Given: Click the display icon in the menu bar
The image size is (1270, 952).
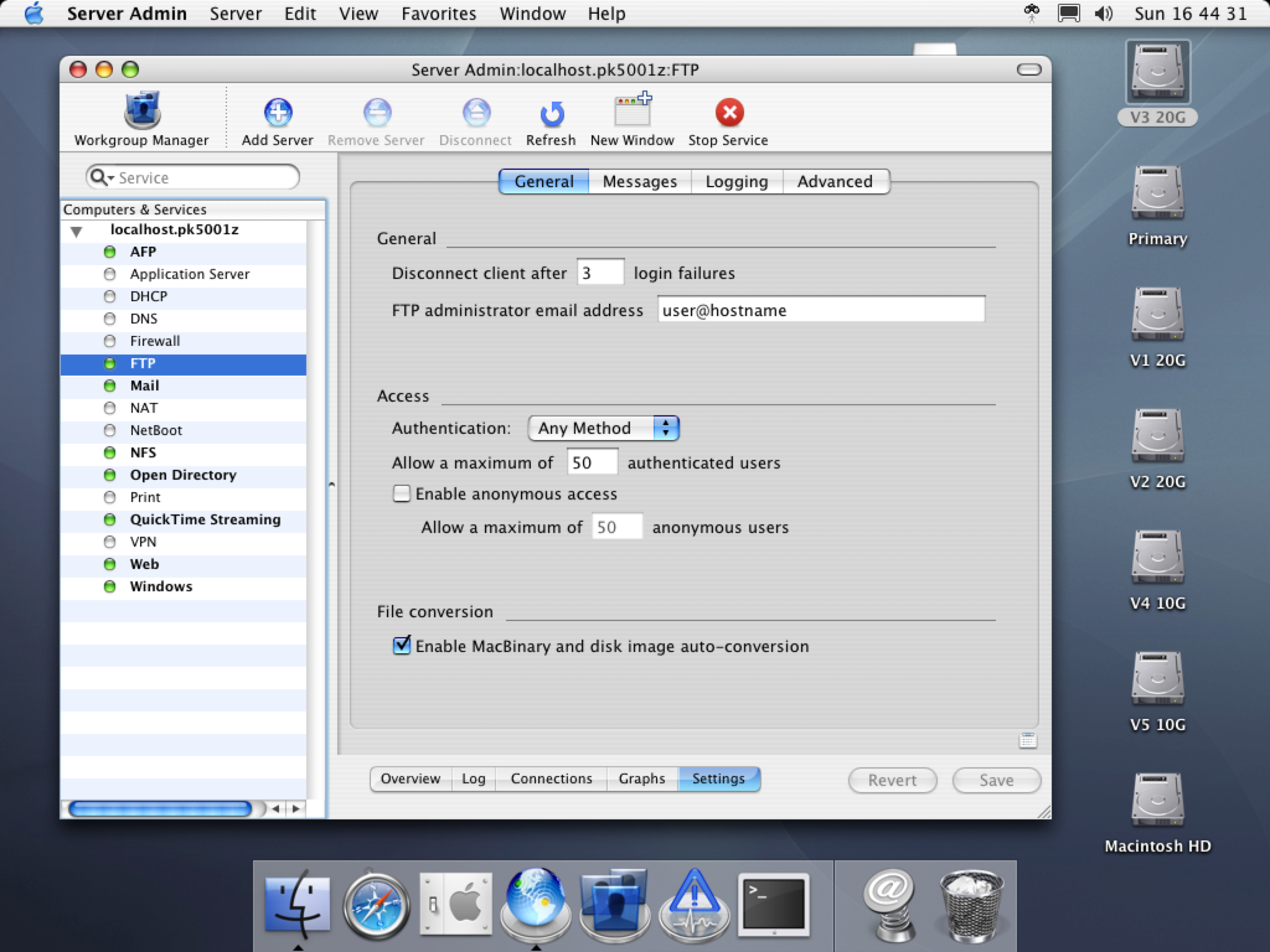Looking at the screenshot, I should coord(1068,14).
